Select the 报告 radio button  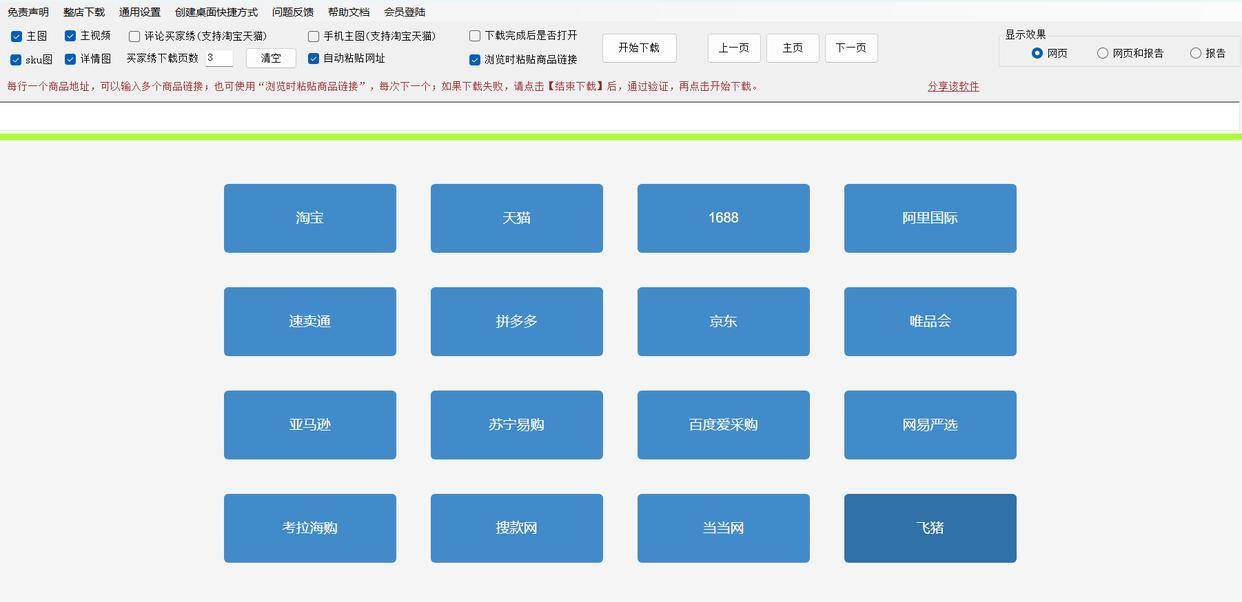[x=1196, y=53]
